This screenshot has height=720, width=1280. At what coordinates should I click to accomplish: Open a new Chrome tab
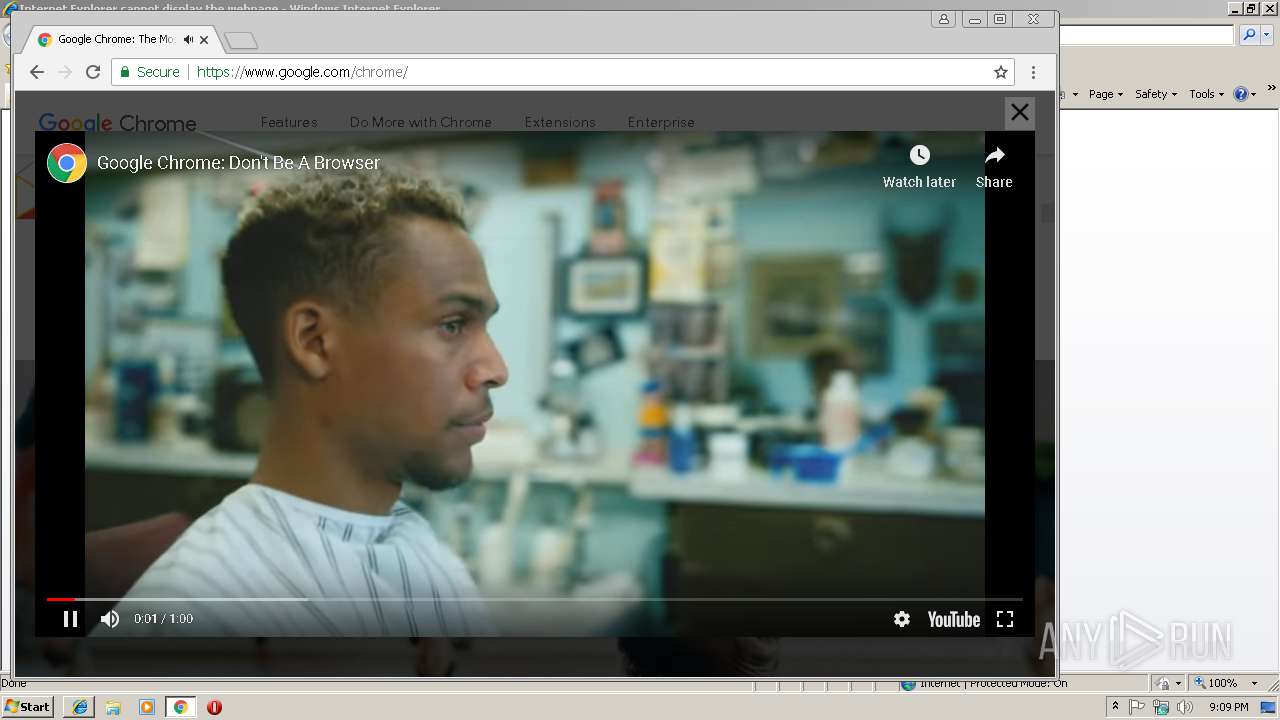pos(241,41)
